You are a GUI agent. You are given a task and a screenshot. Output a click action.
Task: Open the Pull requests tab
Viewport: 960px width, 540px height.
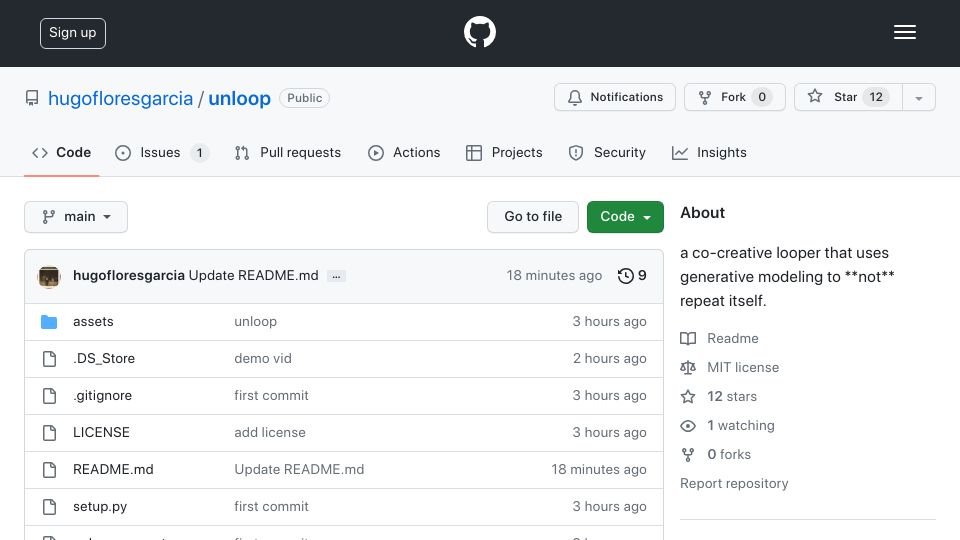coord(287,152)
